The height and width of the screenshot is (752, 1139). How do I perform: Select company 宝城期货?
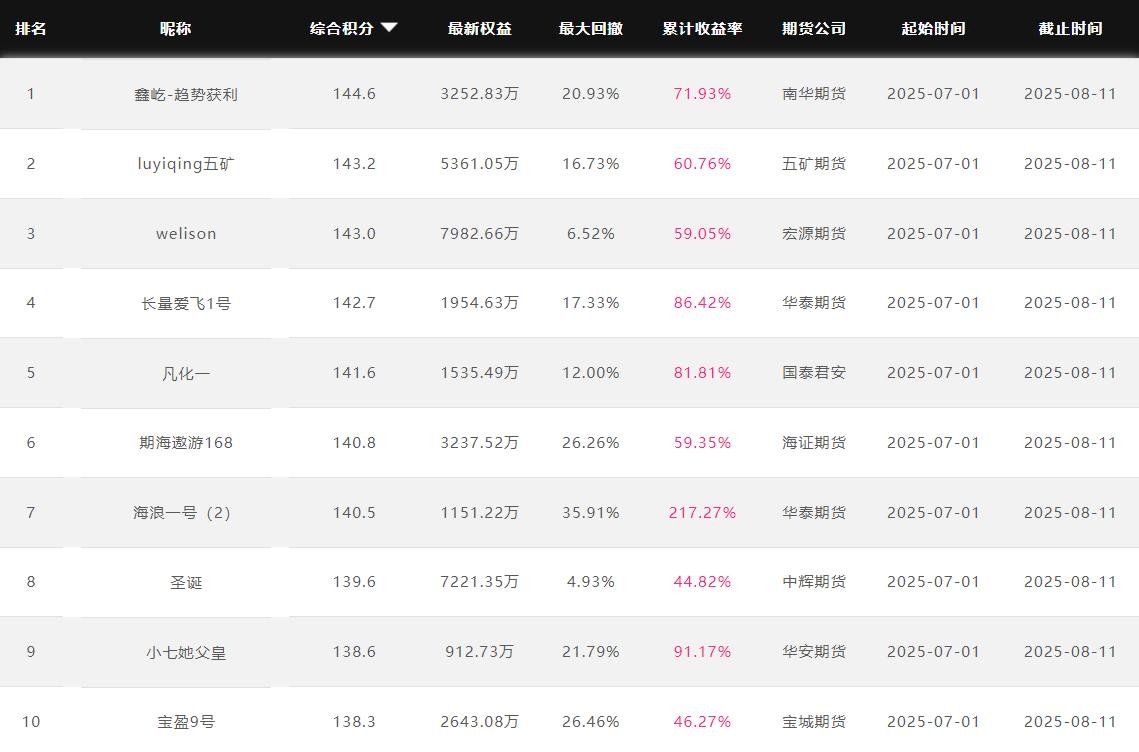[x=814, y=721]
